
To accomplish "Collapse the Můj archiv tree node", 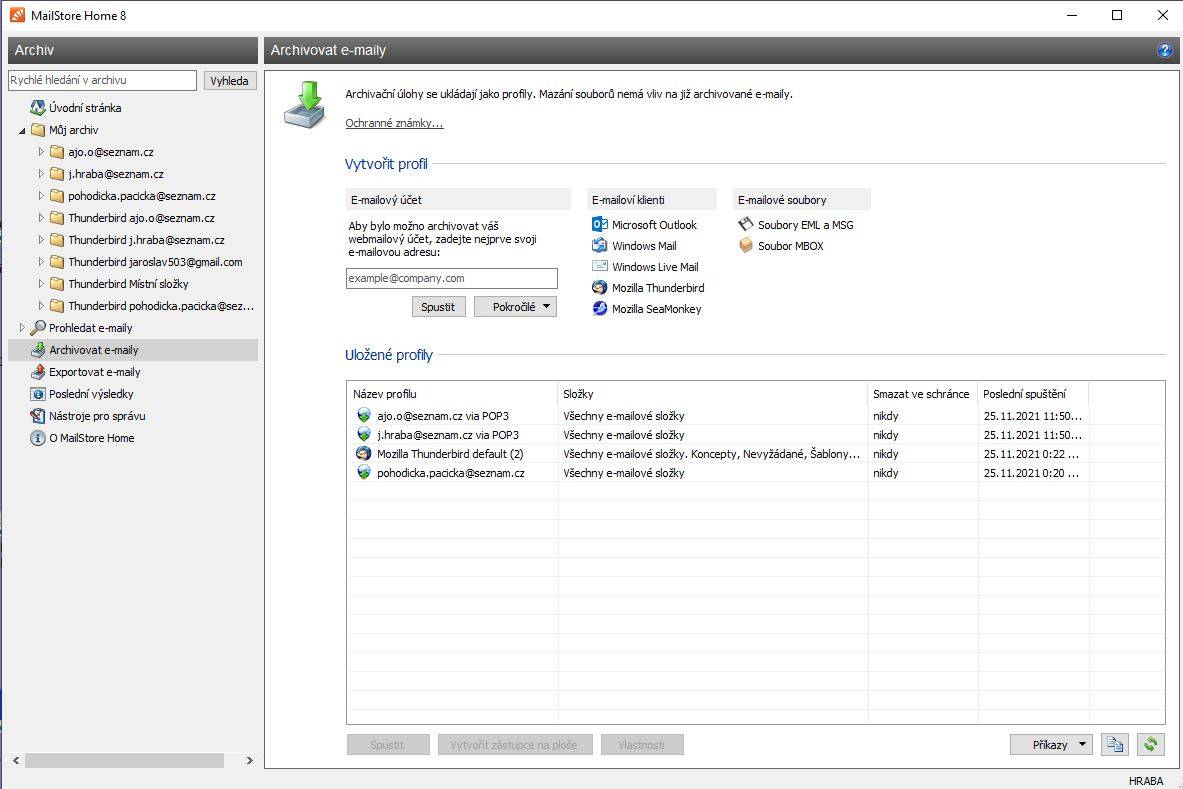I will click(x=22, y=130).
